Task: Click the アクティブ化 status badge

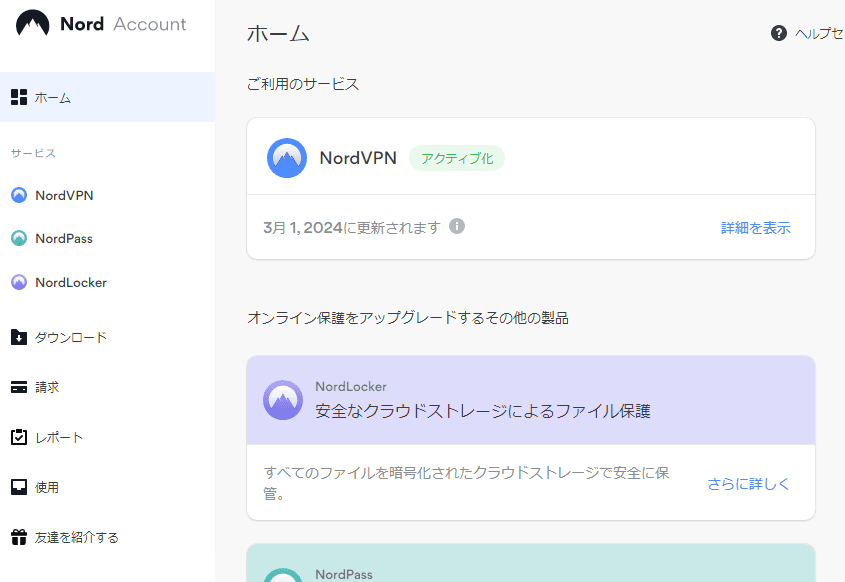Action: coord(457,158)
